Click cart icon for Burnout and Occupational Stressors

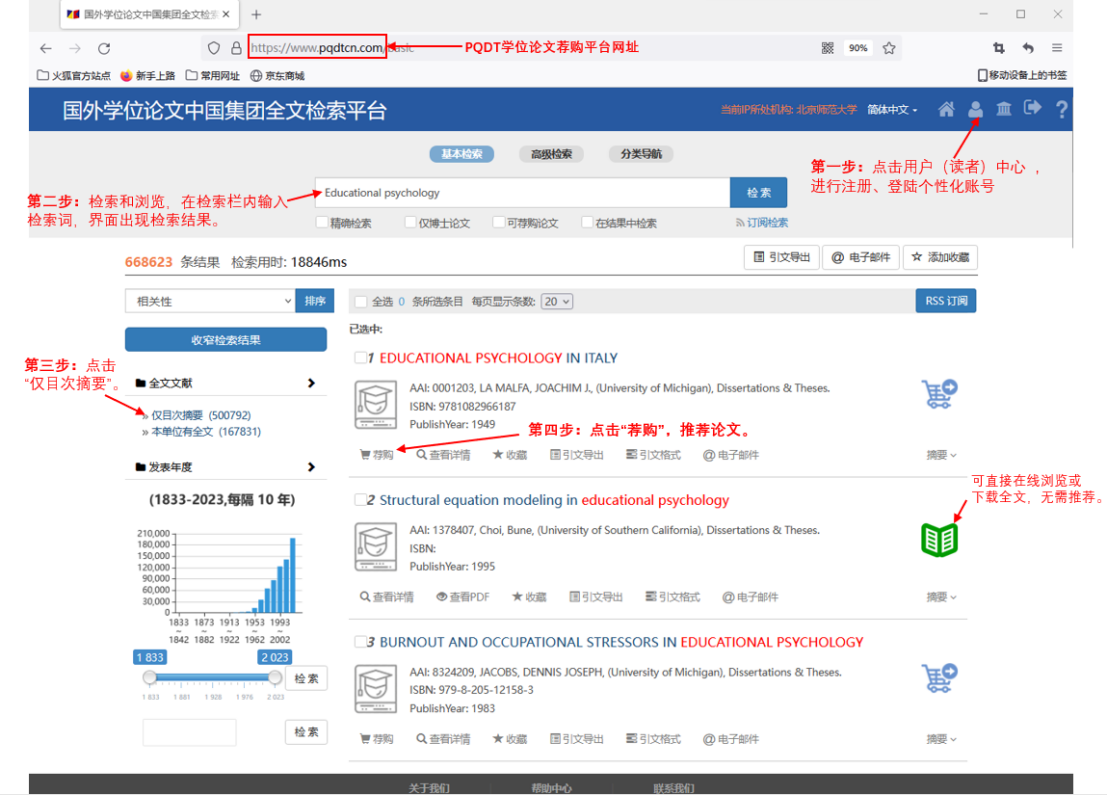pos(939,678)
